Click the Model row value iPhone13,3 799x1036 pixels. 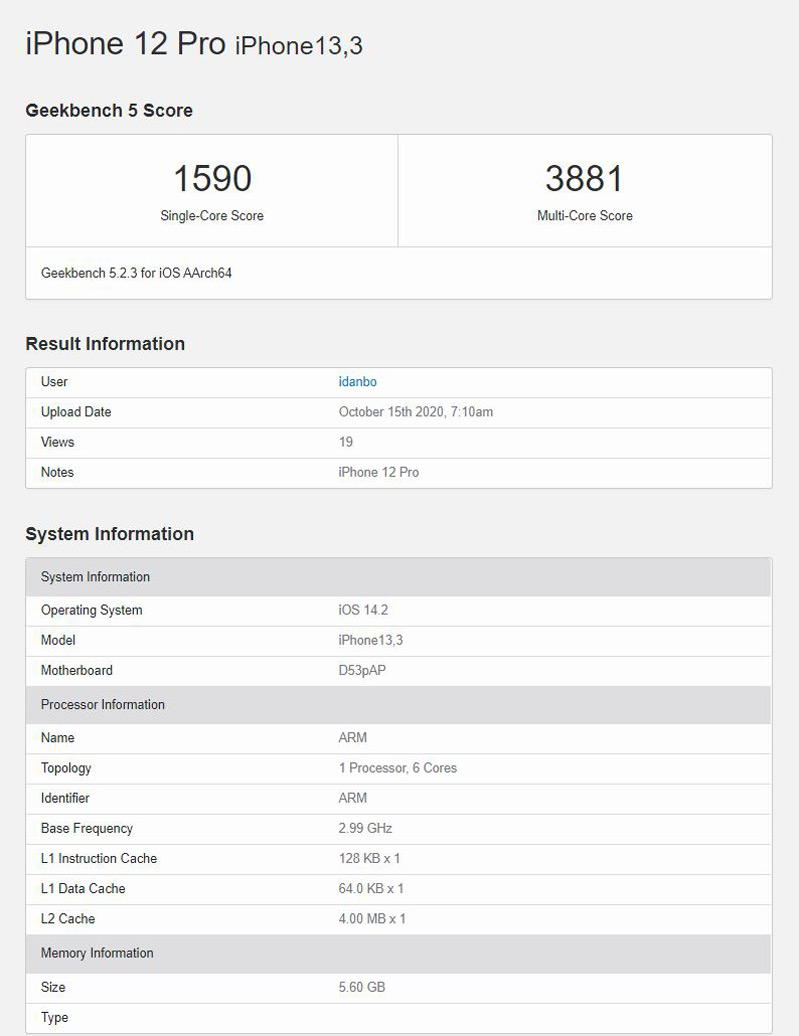(370, 640)
